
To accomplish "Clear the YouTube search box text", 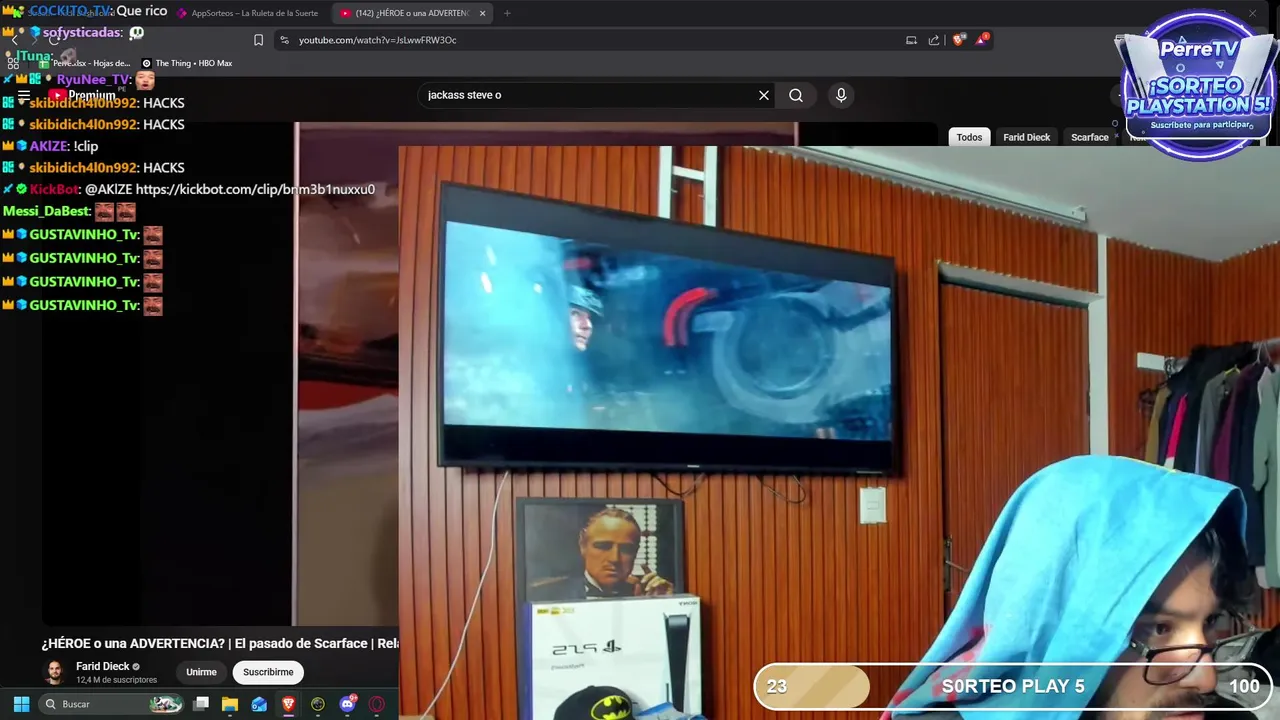I will click(764, 95).
